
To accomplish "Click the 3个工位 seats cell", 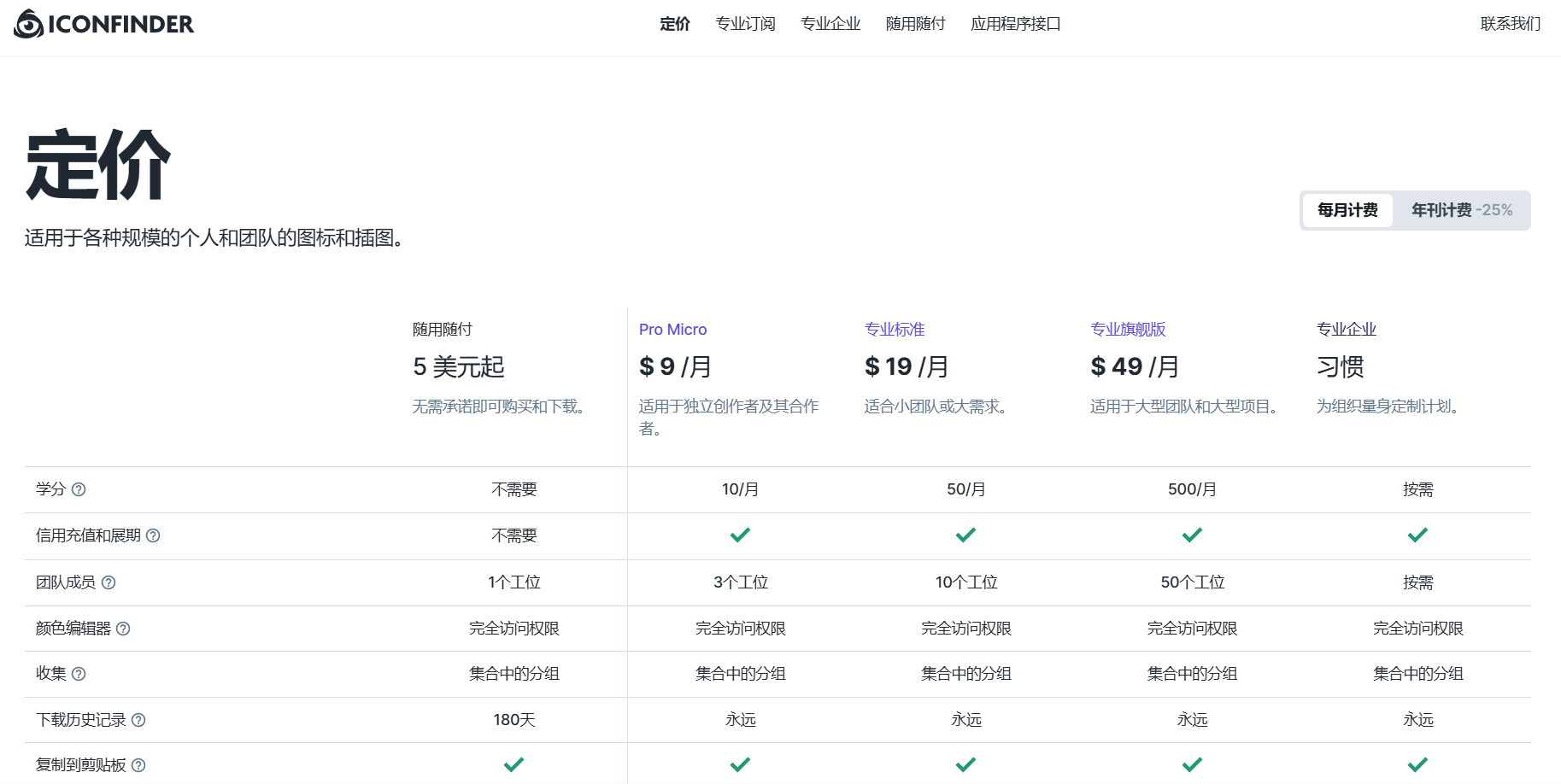I will pyautogui.click(x=740, y=582).
